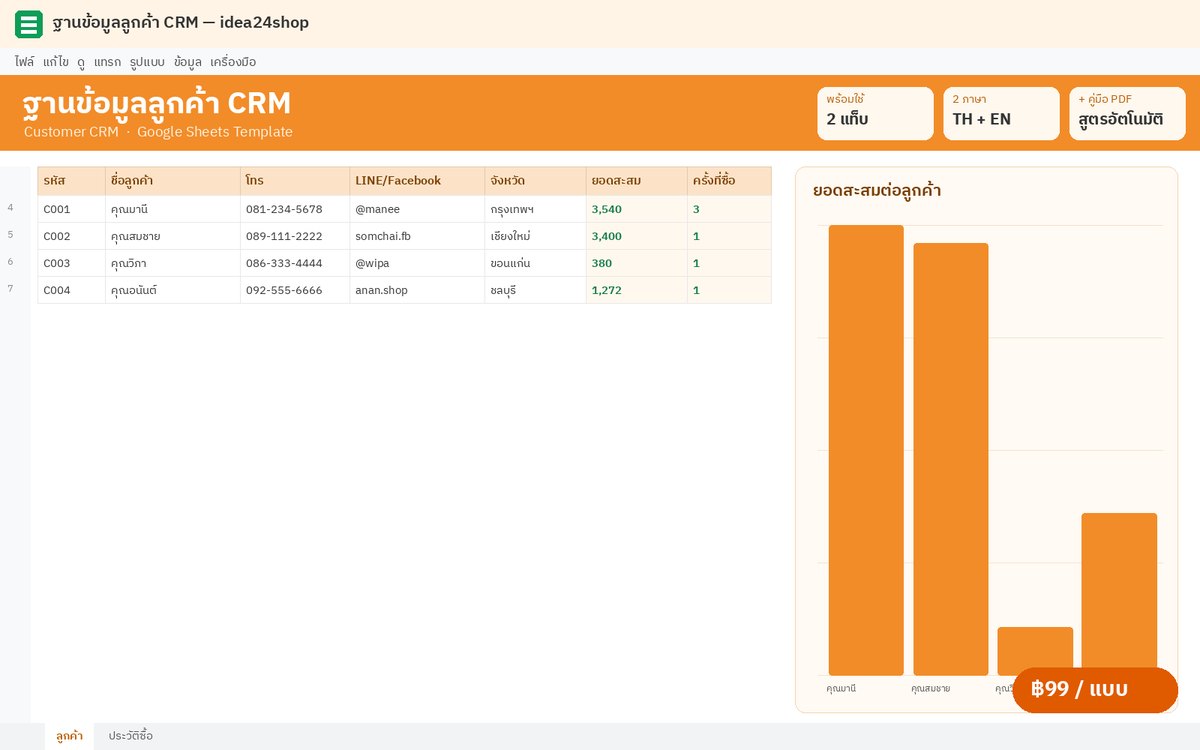The width and height of the screenshot is (1200, 750).
Task: Click the TH + EN language card
Action: 1001,113
